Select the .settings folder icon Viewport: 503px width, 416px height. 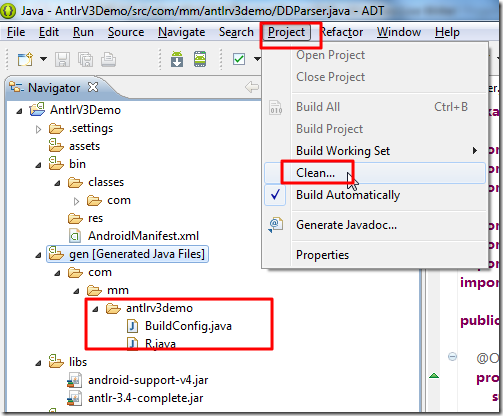pos(56,128)
